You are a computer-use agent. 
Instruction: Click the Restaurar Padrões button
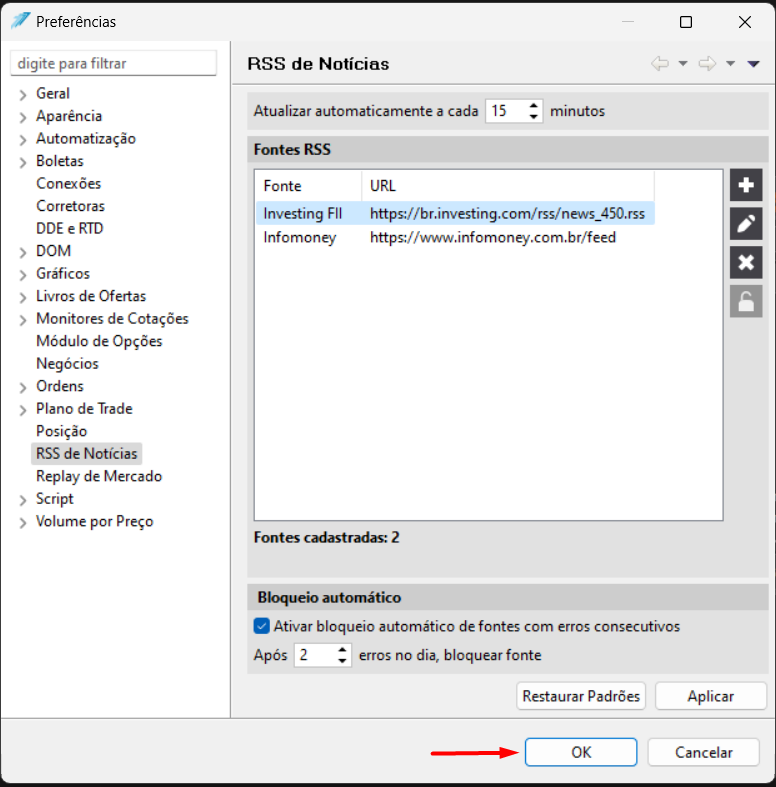(x=581, y=696)
